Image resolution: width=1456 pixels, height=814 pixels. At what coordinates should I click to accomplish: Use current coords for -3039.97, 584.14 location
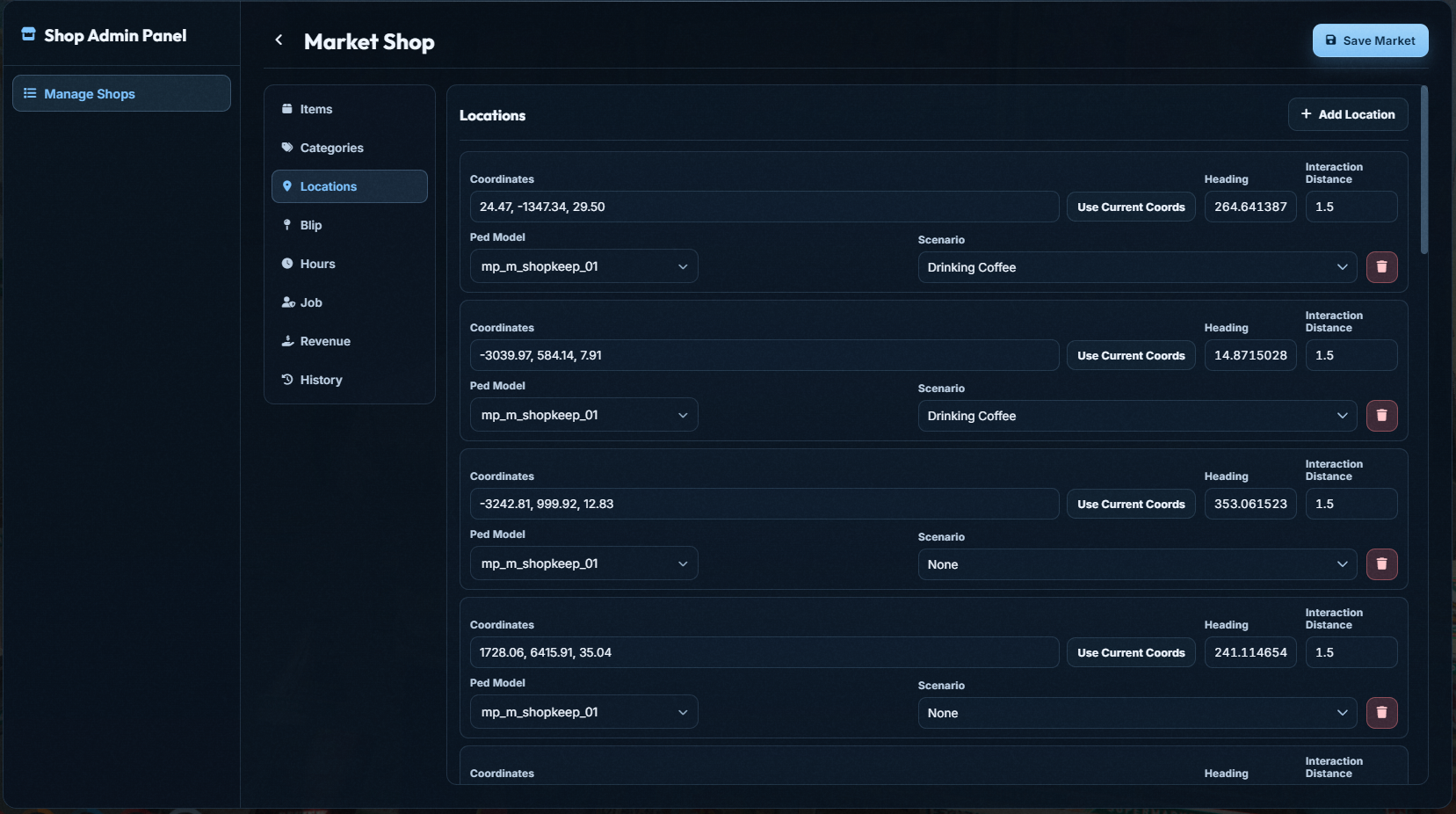[x=1131, y=355]
